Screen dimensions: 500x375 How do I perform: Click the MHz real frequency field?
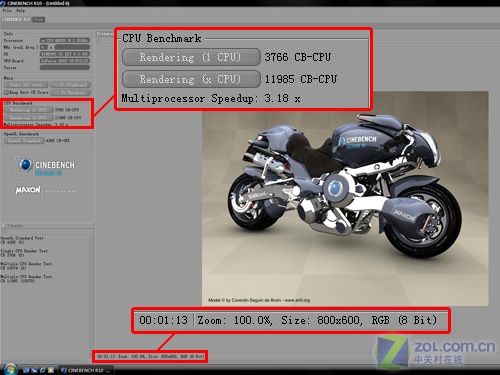coord(72,47)
